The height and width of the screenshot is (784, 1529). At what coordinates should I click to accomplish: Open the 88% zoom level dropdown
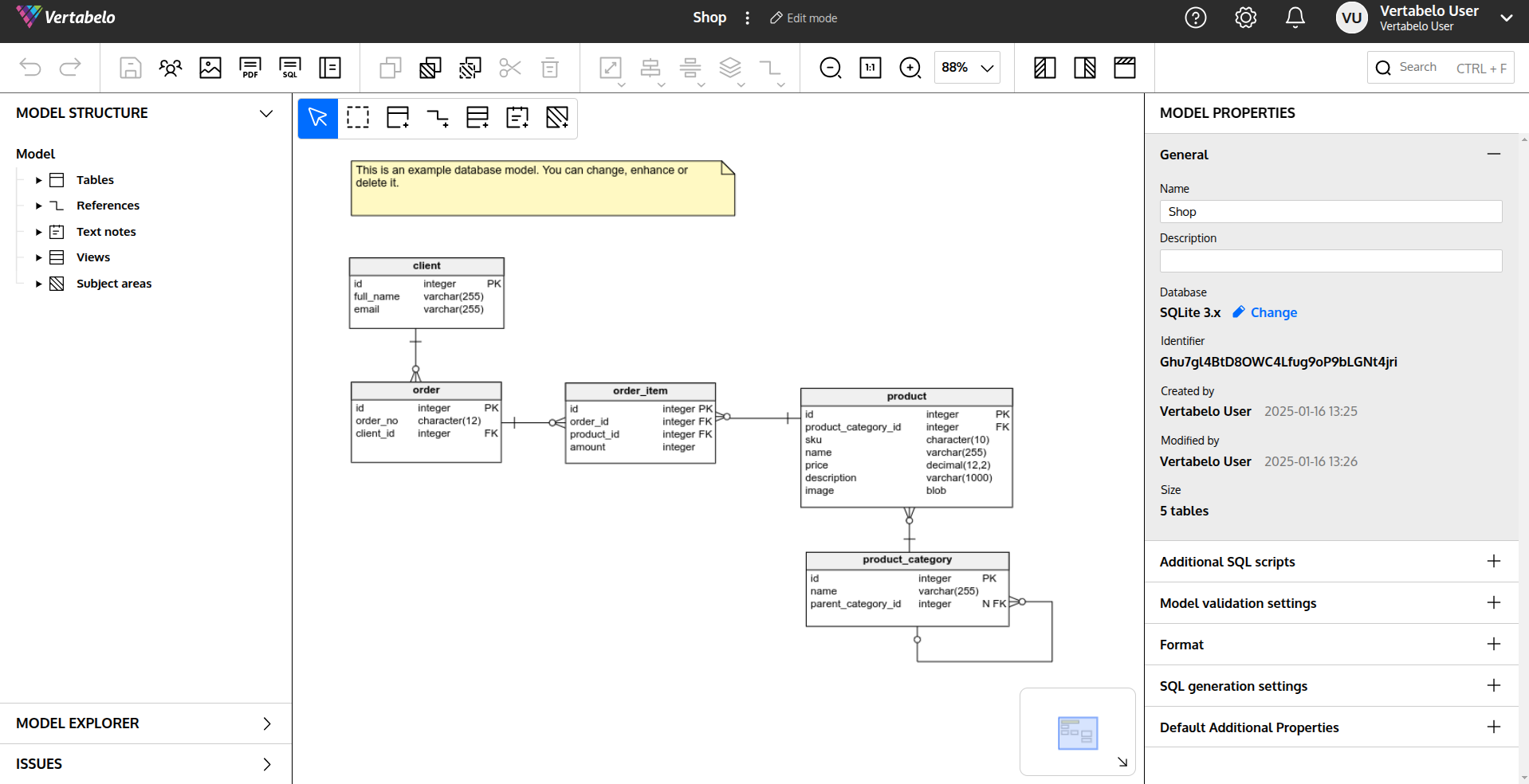(x=967, y=68)
